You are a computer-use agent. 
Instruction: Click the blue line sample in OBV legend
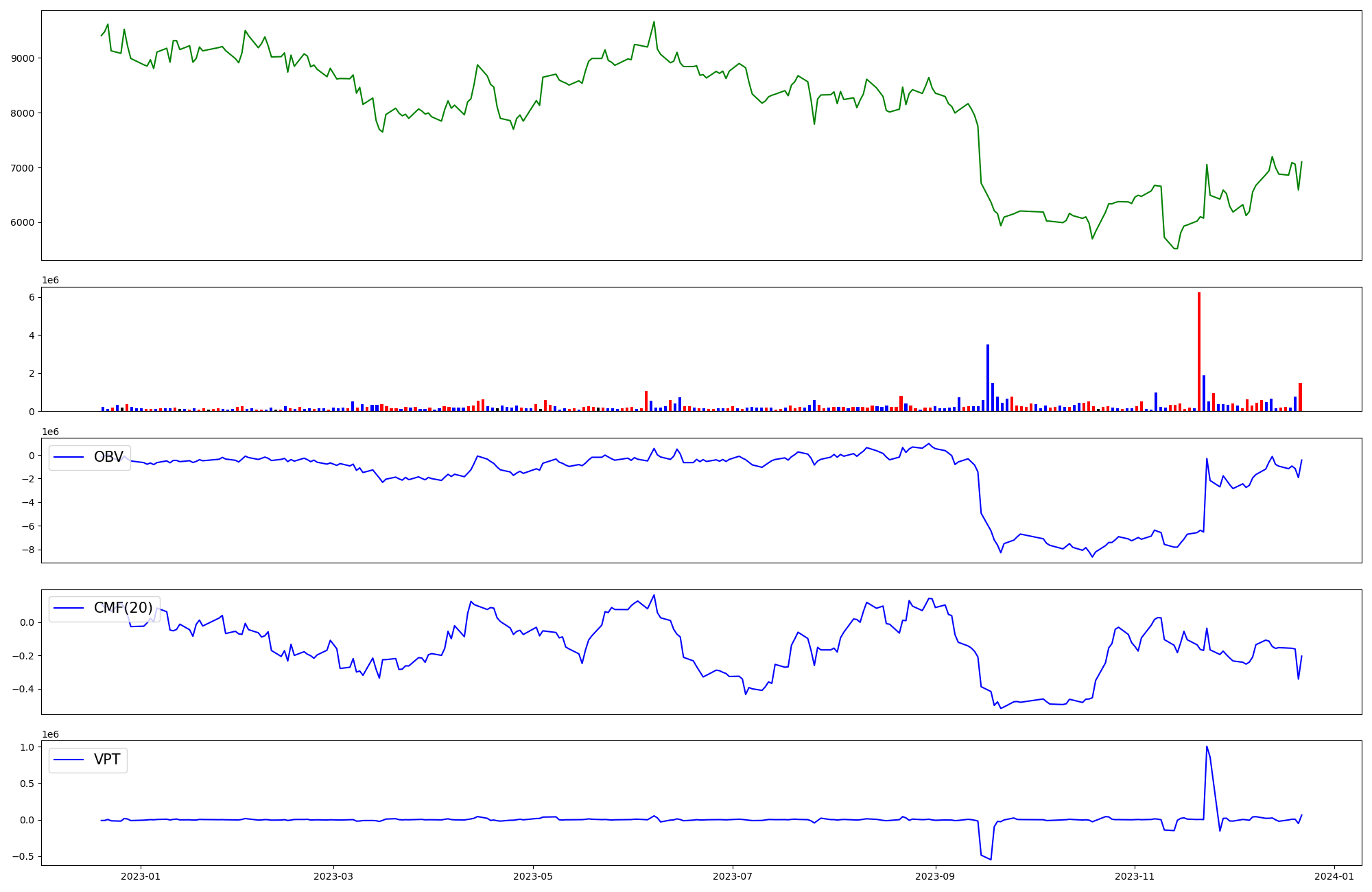coord(69,457)
